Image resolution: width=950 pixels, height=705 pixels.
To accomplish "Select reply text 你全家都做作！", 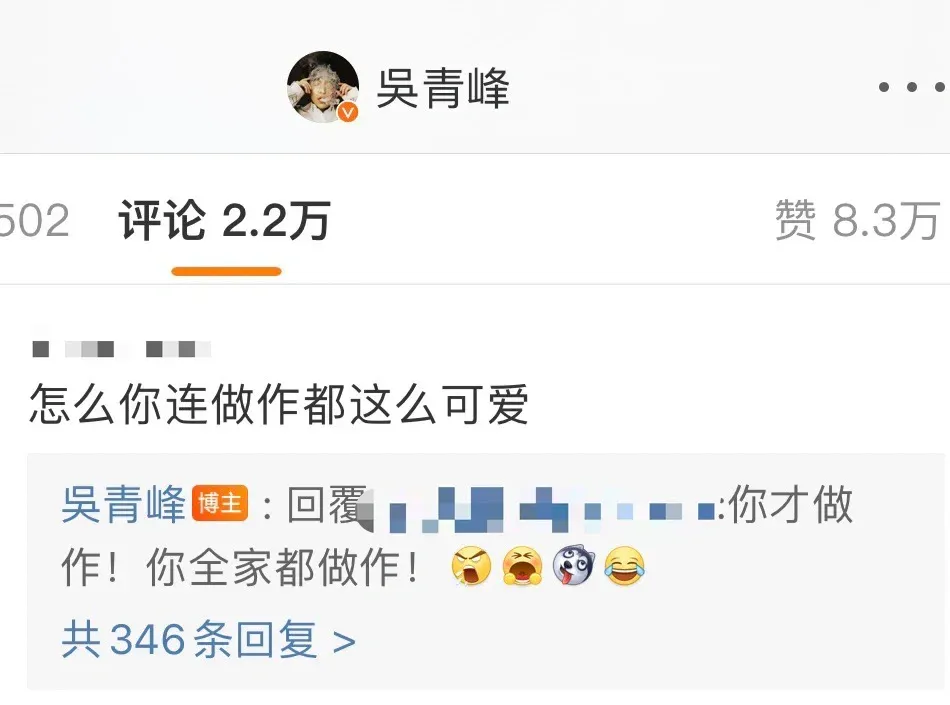I will pos(284,567).
